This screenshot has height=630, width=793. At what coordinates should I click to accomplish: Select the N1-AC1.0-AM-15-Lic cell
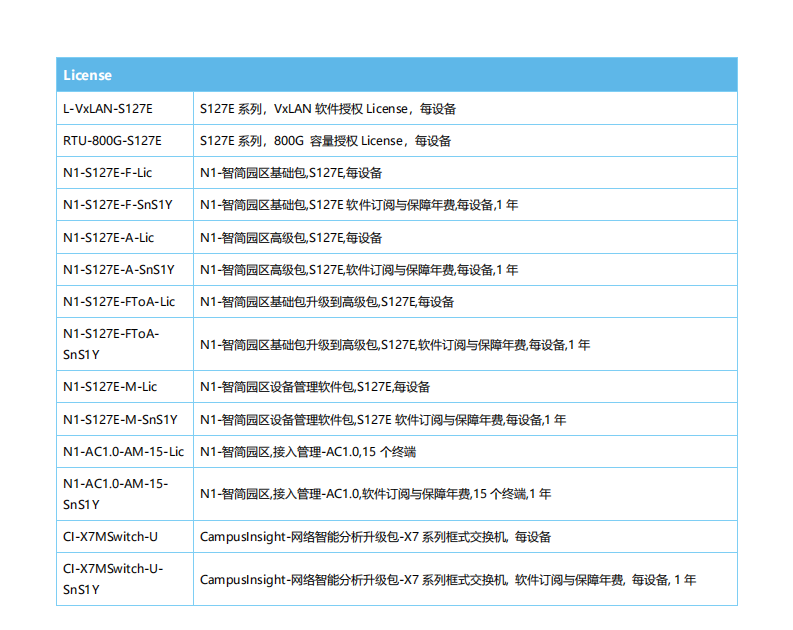(123, 452)
